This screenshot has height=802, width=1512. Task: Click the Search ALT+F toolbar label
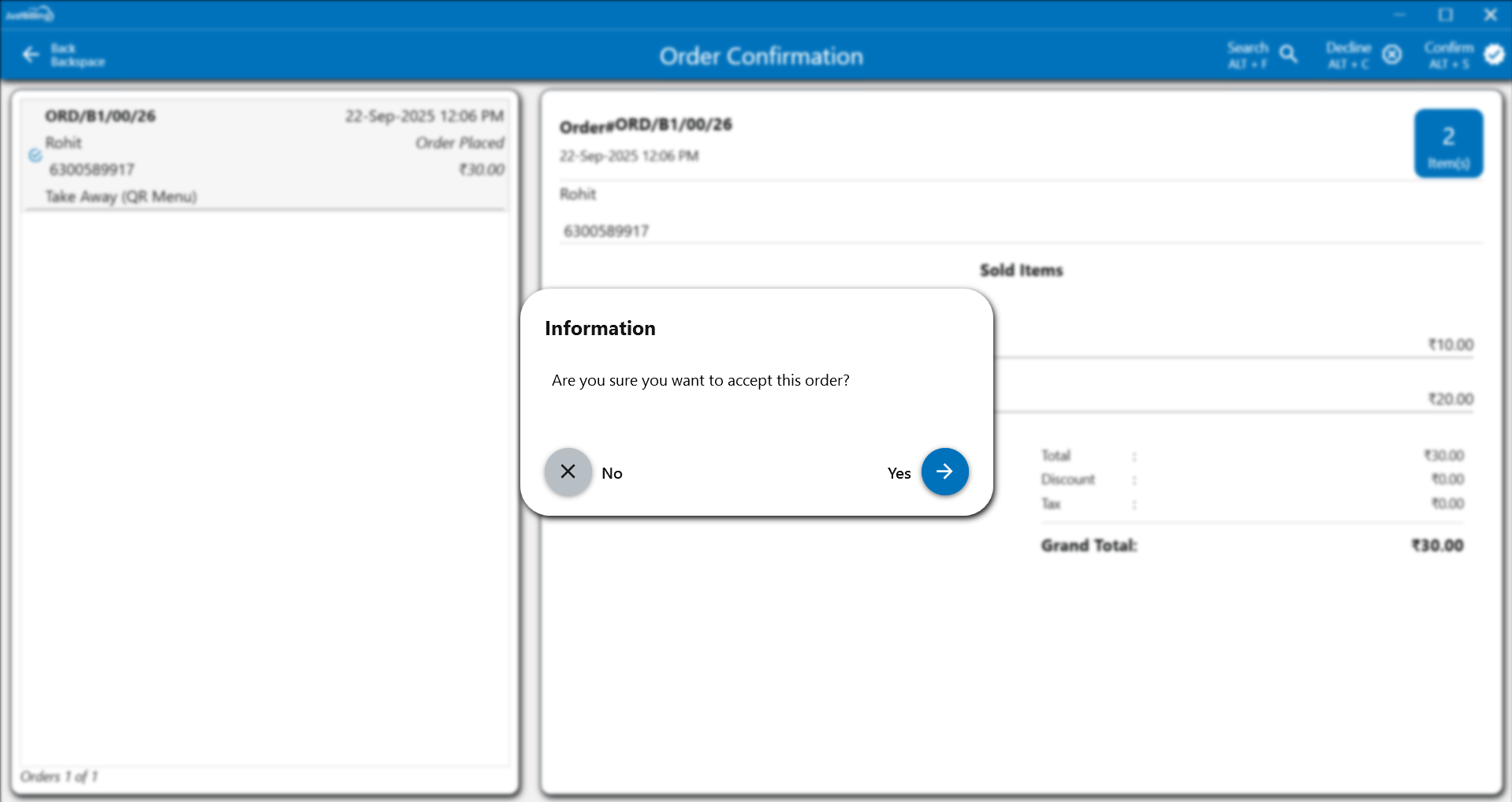(x=1247, y=55)
